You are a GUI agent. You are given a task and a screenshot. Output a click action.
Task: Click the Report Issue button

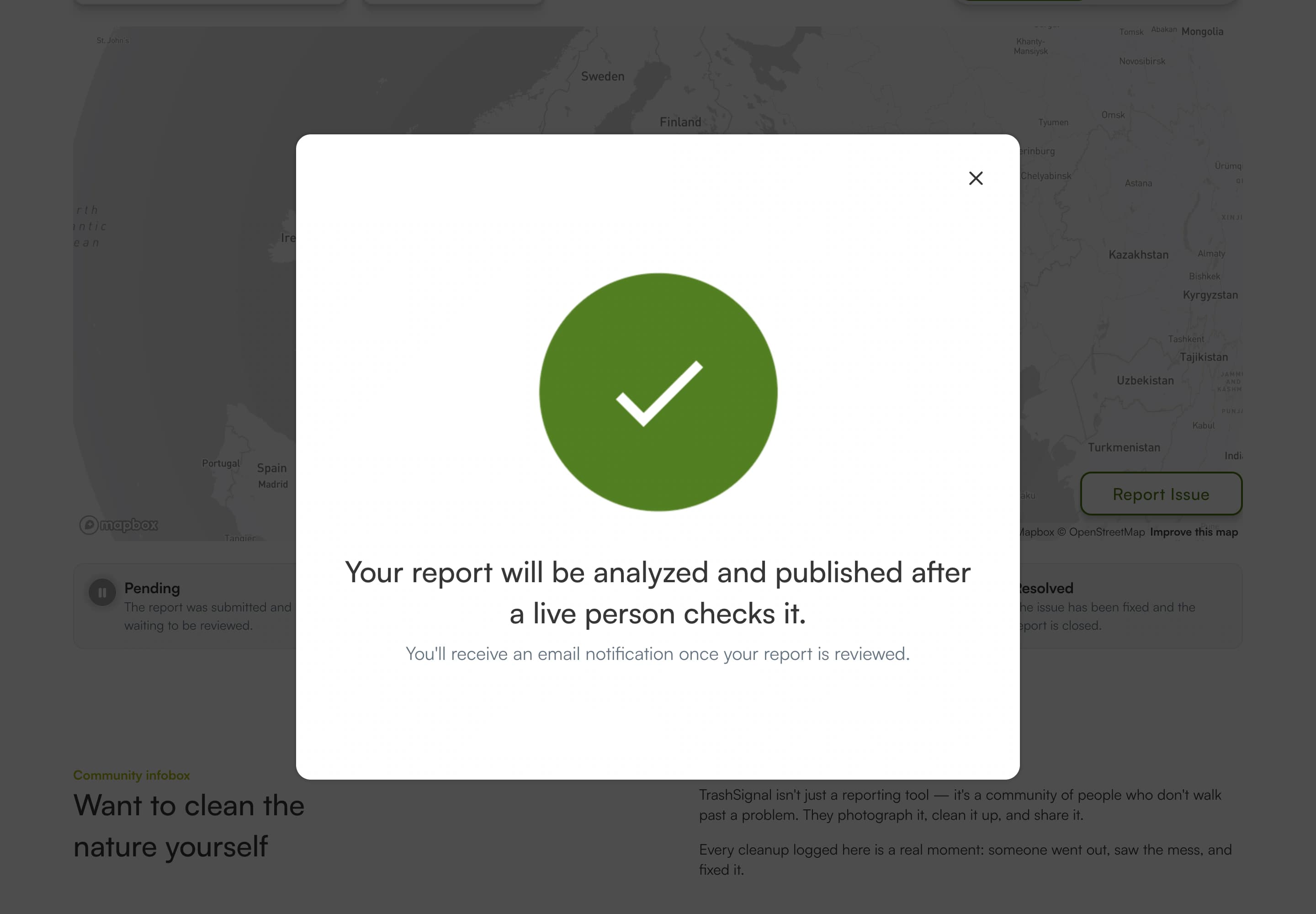[1161, 494]
